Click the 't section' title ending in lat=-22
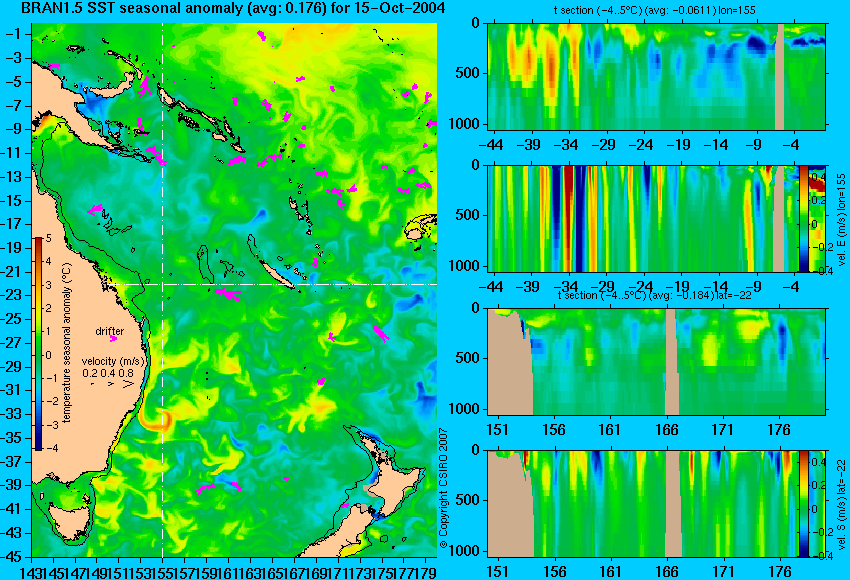 [x=654, y=295]
